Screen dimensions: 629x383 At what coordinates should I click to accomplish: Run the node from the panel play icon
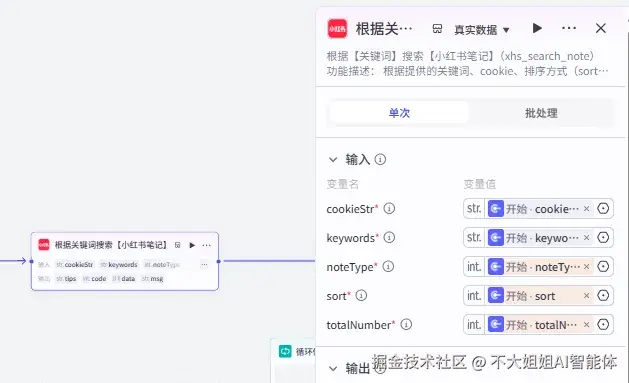[537, 28]
